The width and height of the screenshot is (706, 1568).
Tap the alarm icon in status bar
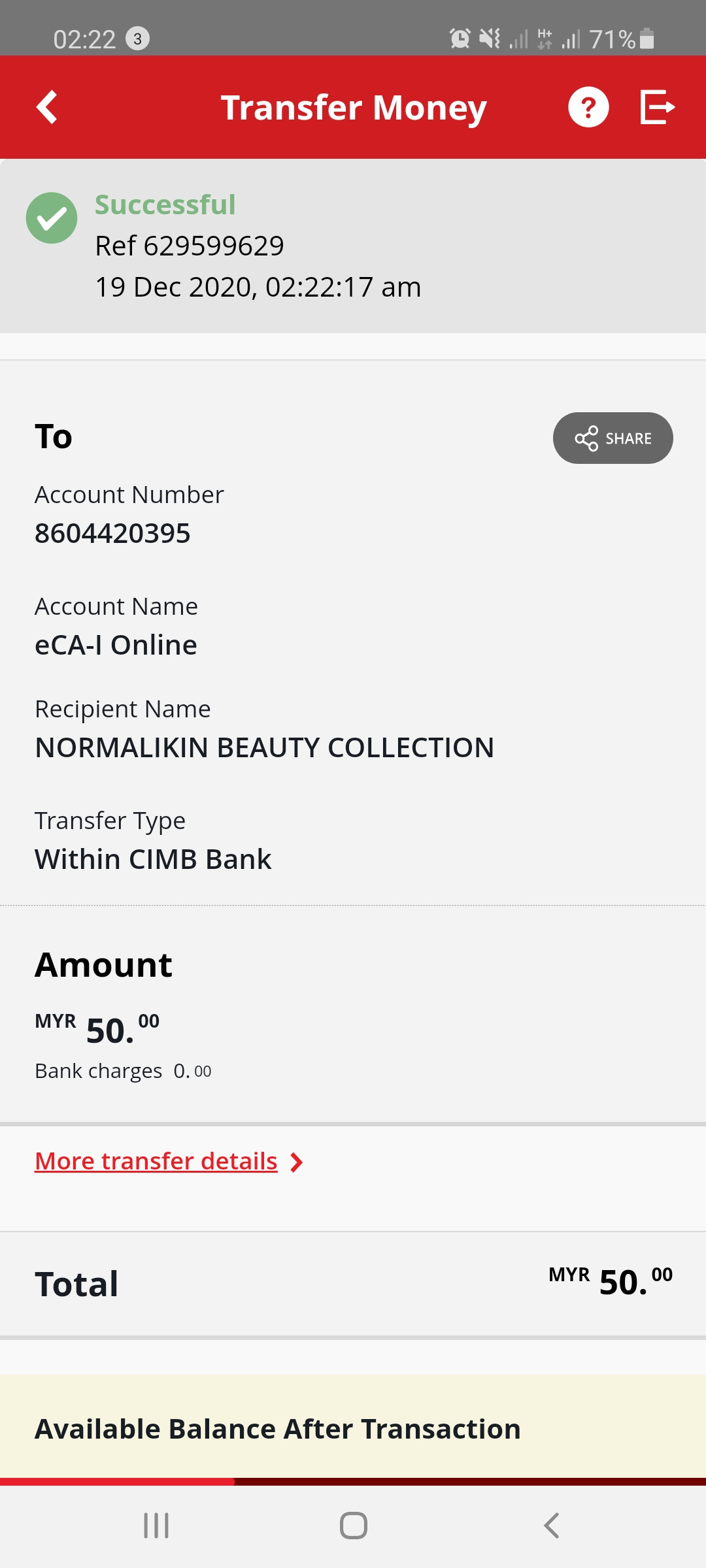(460, 39)
